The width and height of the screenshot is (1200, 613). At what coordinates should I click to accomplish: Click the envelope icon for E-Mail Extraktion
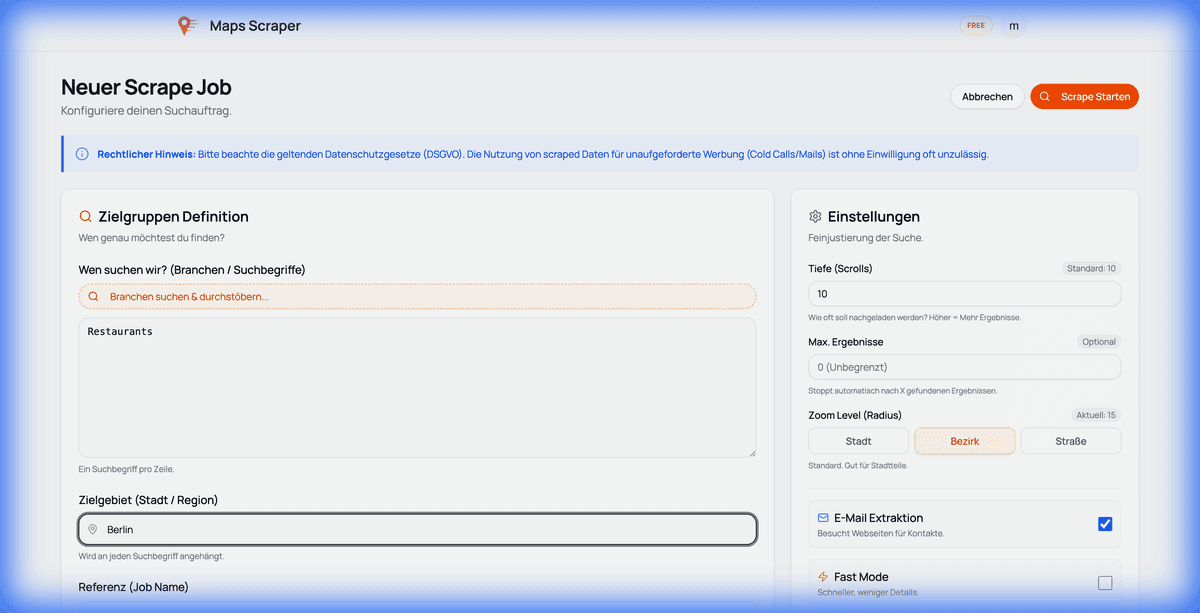pyautogui.click(x=823, y=517)
